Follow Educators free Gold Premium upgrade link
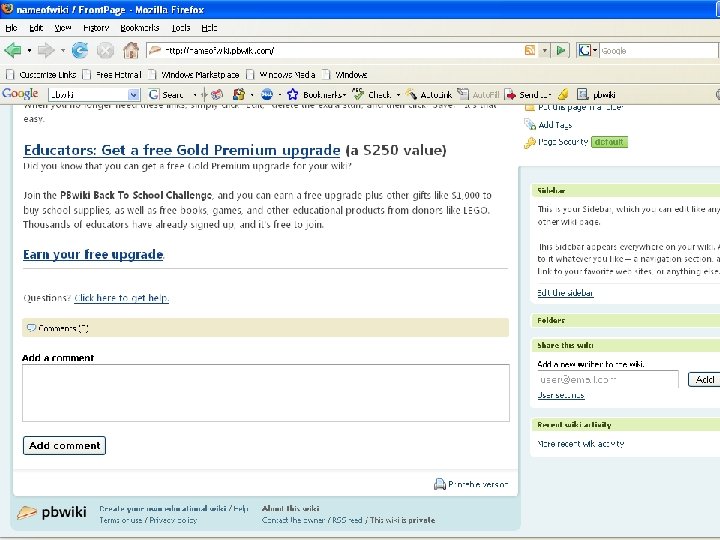The height and width of the screenshot is (540, 720). pos(182,150)
